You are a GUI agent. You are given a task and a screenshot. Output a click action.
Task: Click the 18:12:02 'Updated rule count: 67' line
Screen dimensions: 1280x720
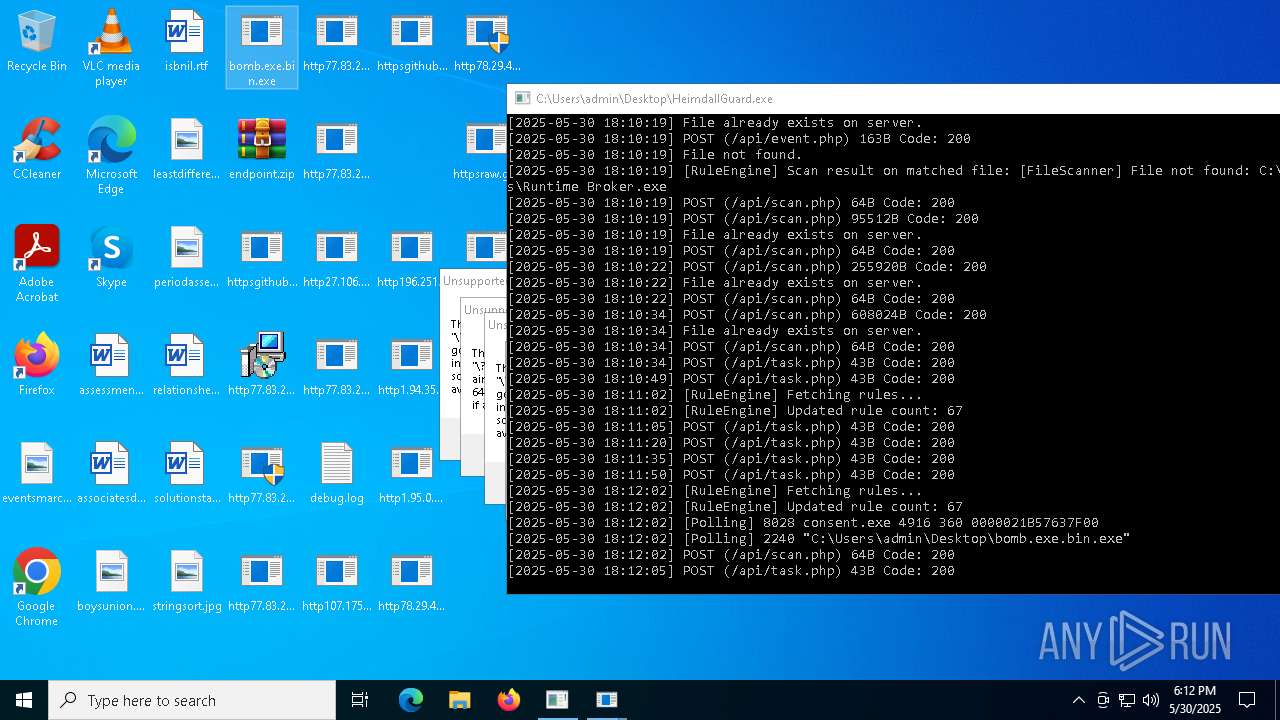(735, 507)
